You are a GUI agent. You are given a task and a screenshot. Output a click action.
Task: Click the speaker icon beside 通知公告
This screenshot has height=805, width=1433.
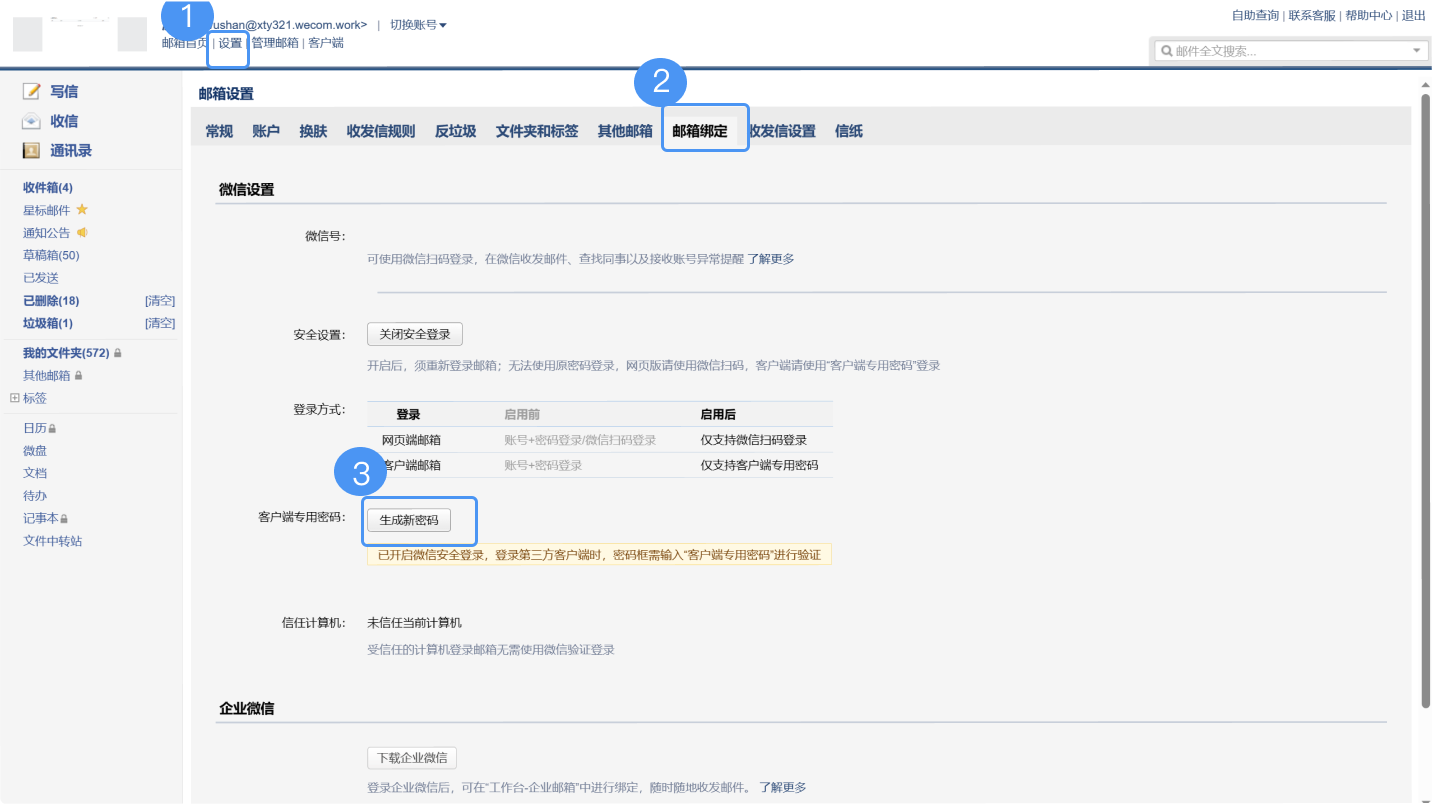click(82, 233)
